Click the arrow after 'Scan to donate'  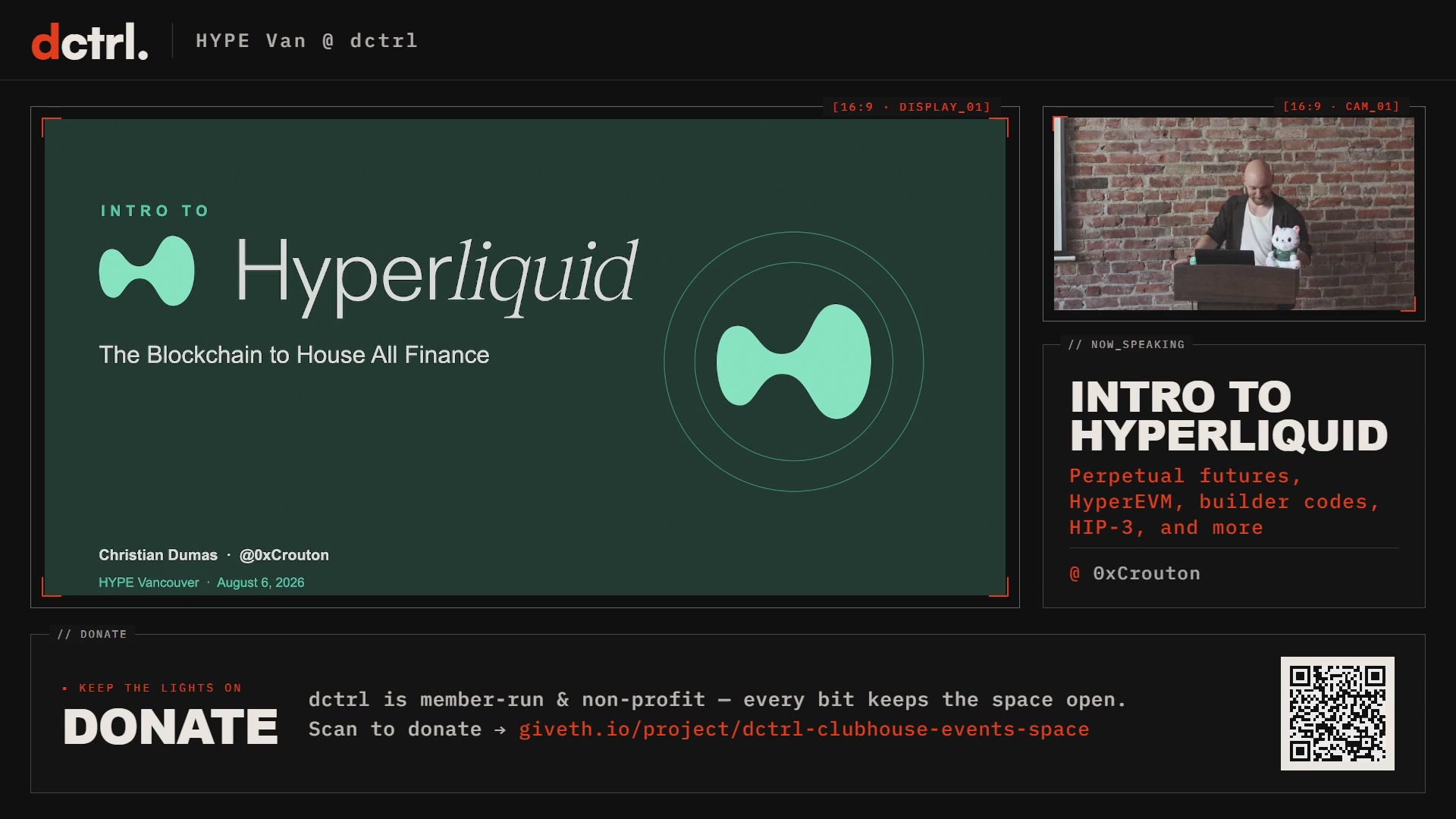[500, 730]
